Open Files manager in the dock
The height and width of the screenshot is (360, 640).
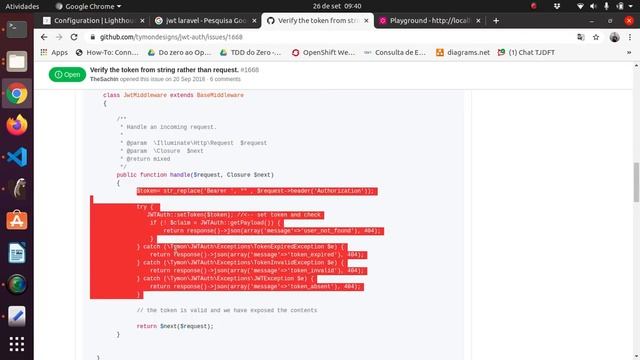click(x=17, y=61)
